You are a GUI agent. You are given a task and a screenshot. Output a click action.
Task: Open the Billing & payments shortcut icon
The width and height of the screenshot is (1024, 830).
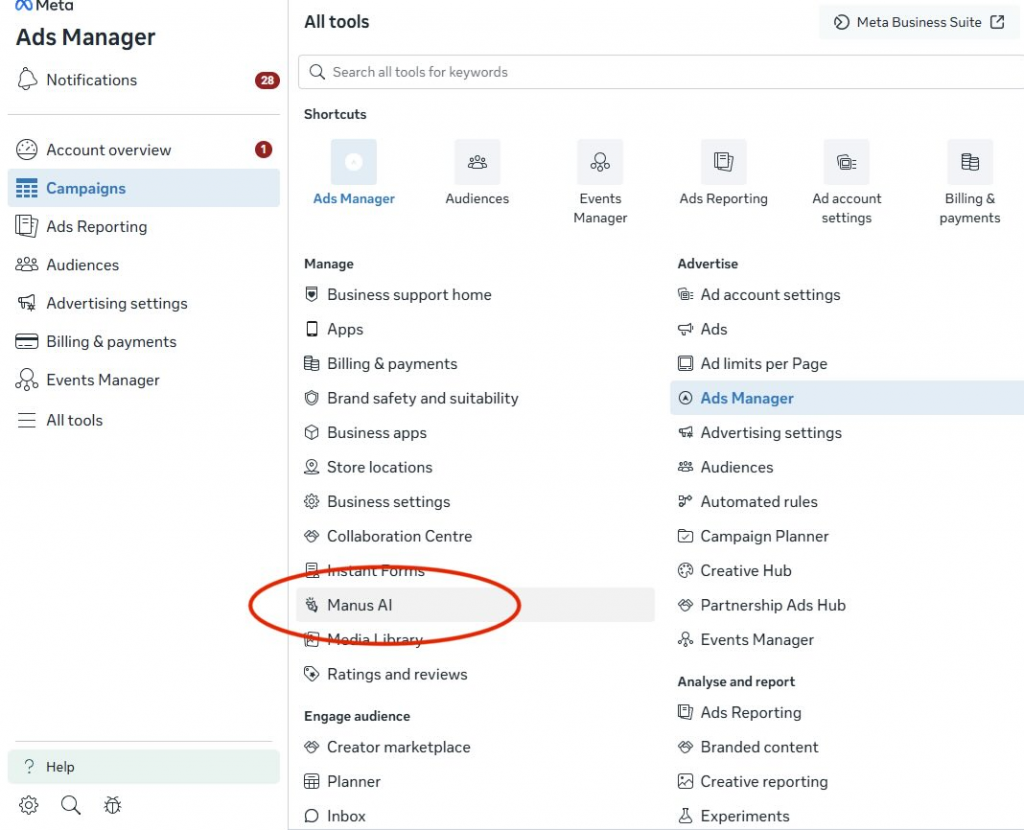(x=969, y=163)
